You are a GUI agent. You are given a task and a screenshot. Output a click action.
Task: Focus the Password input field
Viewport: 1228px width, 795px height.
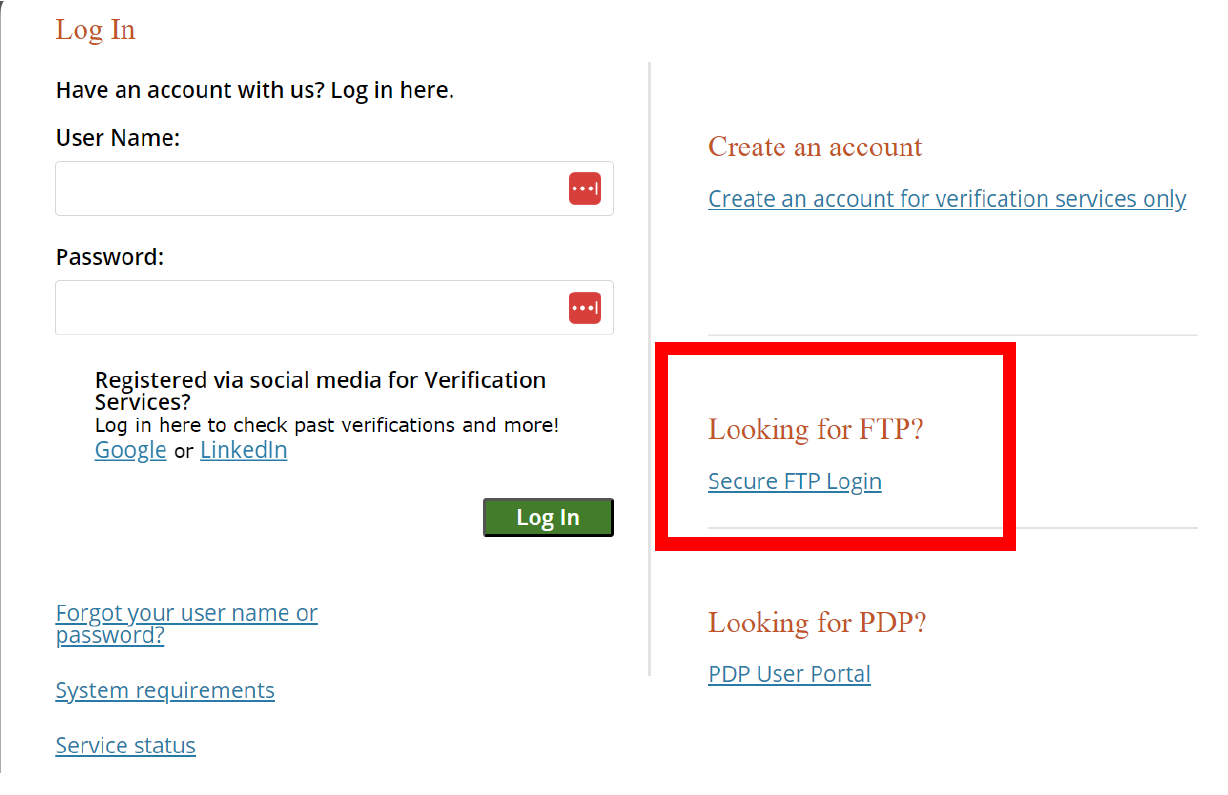pyautogui.click(x=300, y=307)
